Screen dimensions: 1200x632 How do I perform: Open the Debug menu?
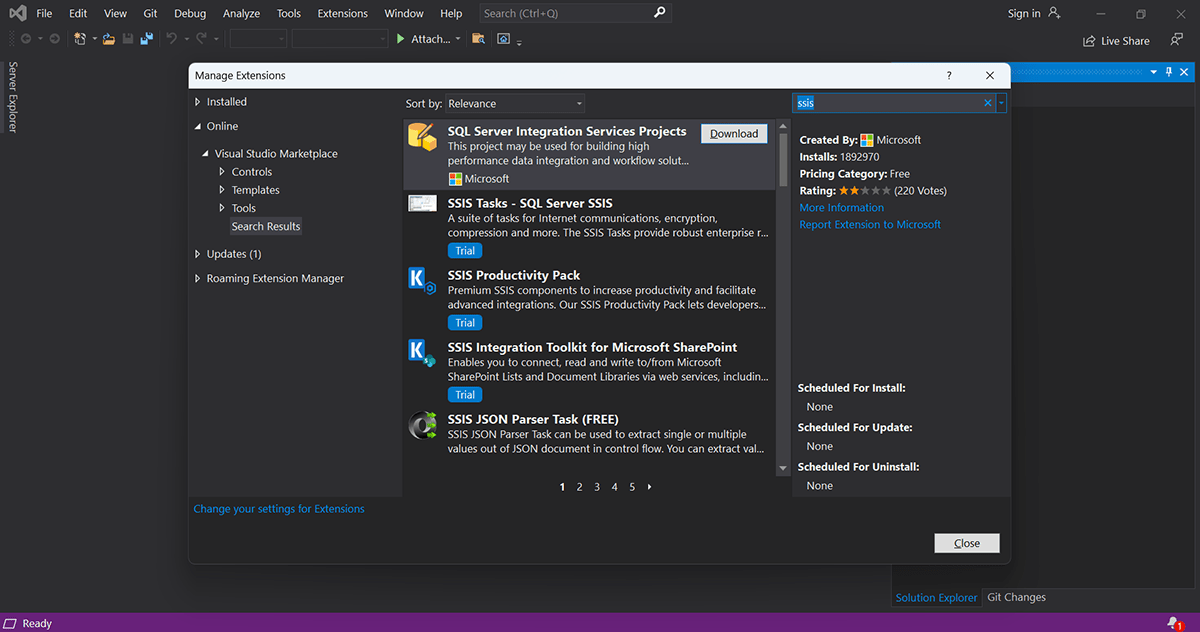(190, 14)
